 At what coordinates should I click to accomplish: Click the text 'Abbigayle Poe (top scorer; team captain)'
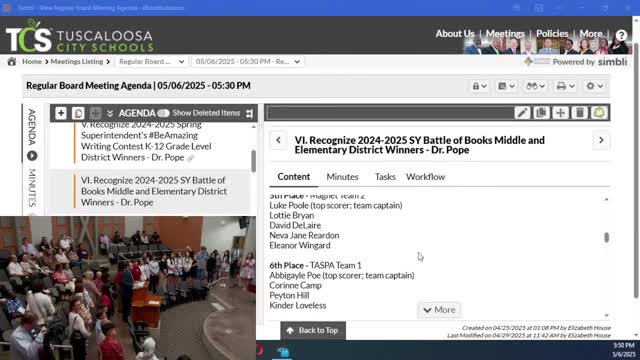click(342, 276)
